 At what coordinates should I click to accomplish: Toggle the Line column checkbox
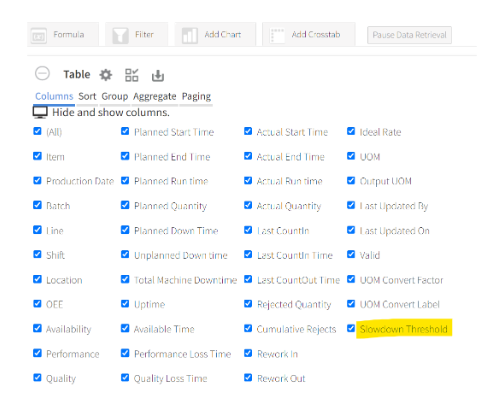pos(37,230)
